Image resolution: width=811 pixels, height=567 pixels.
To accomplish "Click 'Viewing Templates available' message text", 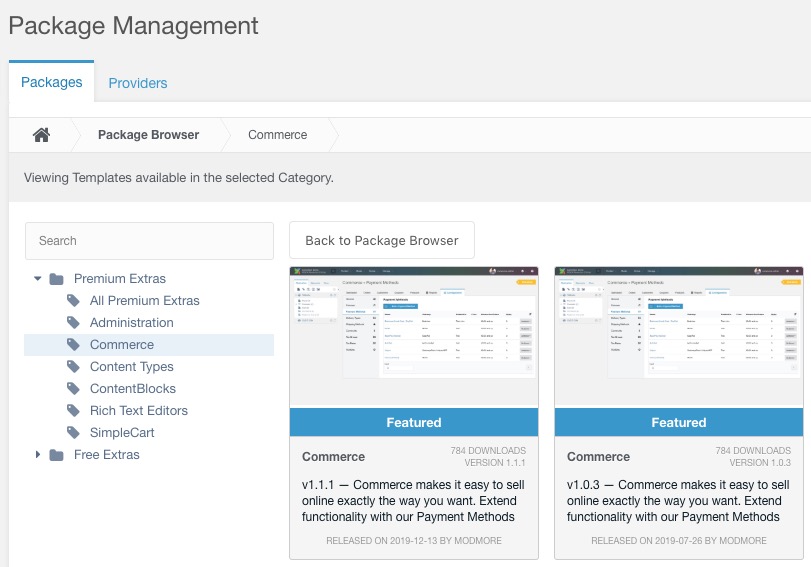I will pos(178,178).
